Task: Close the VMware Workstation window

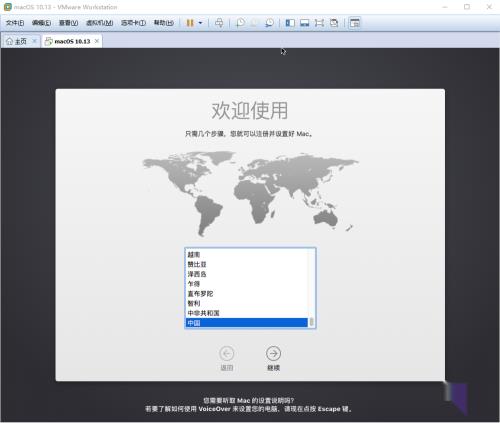Action: [x=489, y=7]
